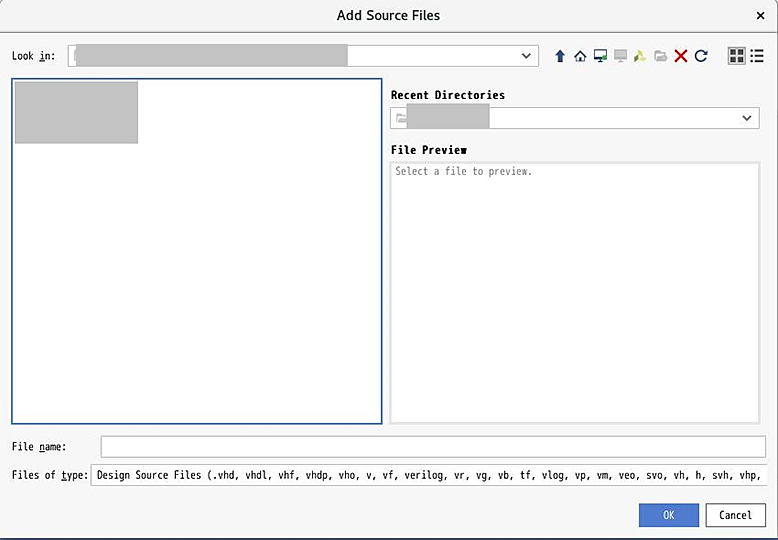Go to the Vivado project directory icon

coord(640,56)
